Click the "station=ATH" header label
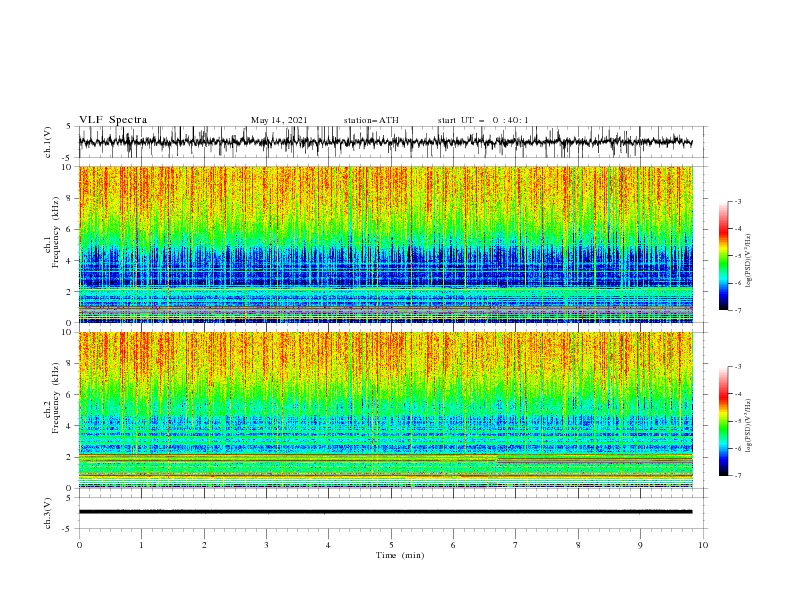The height and width of the screenshot is (612, 792). (x=371, y=120)
